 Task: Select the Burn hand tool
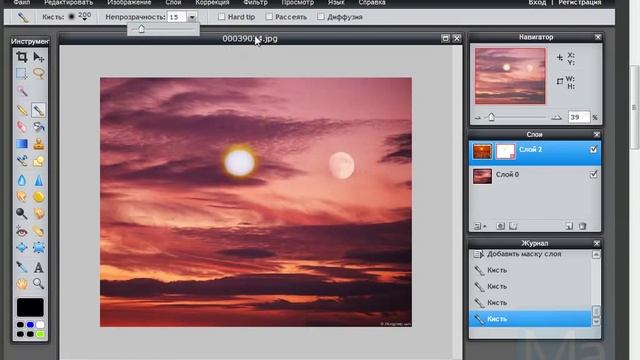(x=39, y=213)
